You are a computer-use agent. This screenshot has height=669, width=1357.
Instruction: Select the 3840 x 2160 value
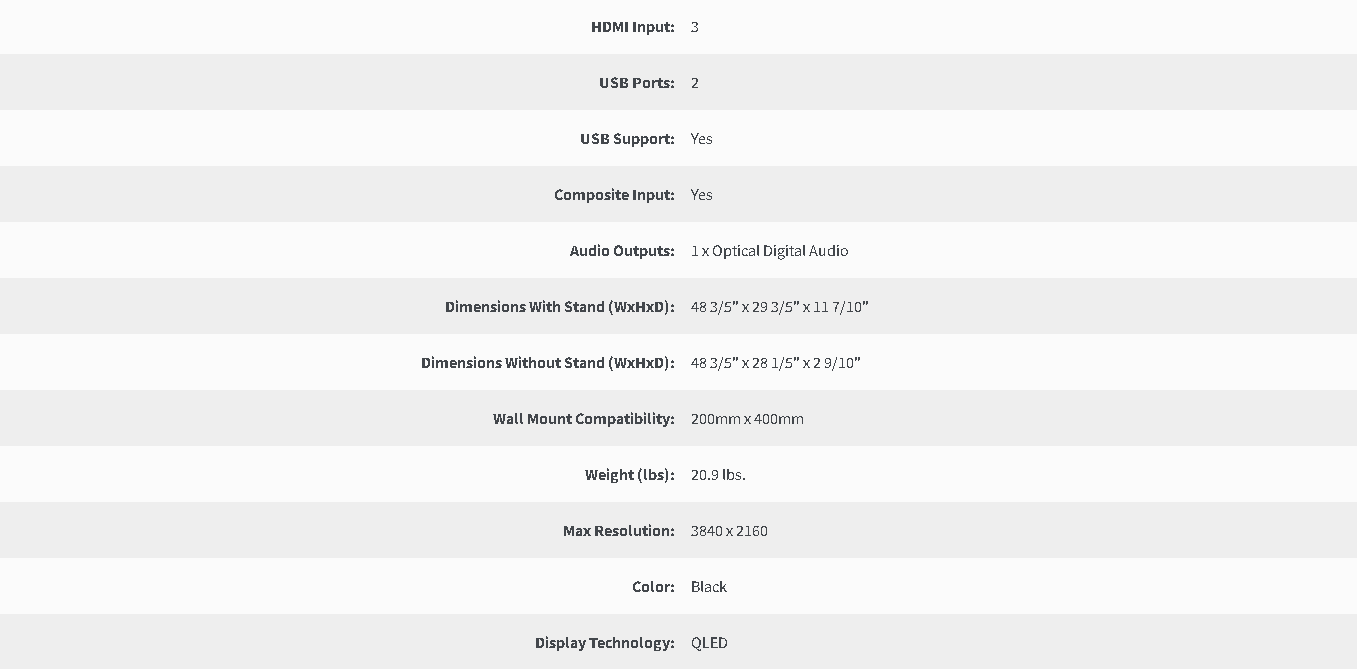pos(729,531)
